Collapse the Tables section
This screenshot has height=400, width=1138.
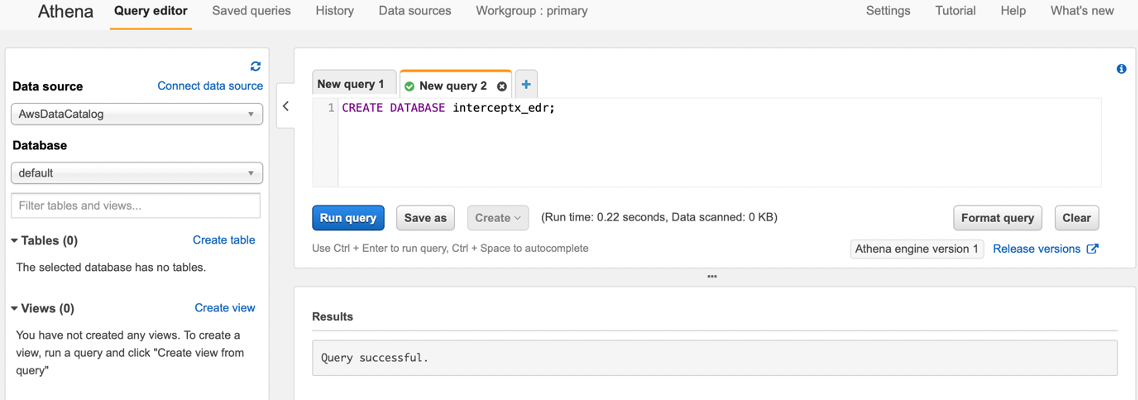[x=14, y=241]
